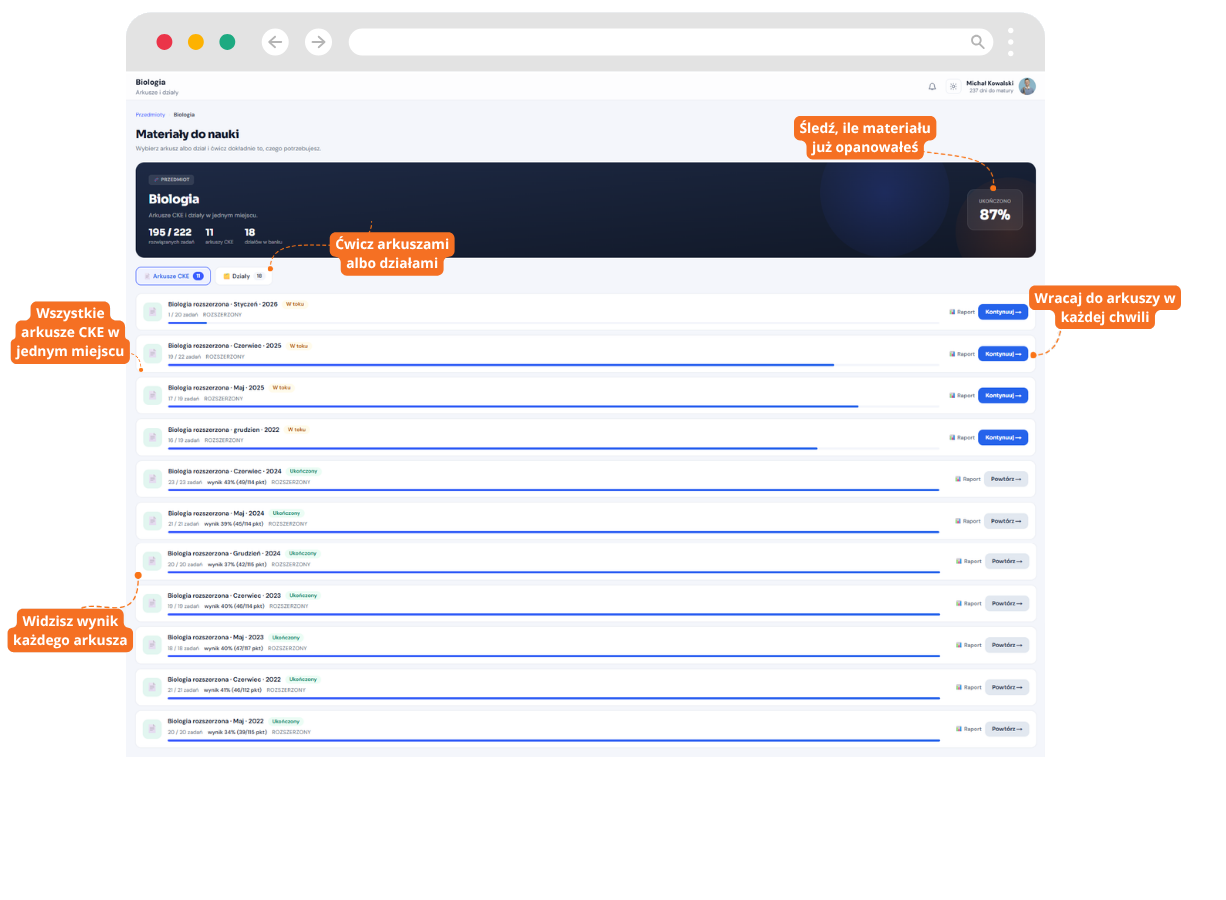The height and width of the screenshot is (900, 1226).
Task: Continue the Styczeń 2026 sheet with Kontynuuj
Action: point(1003,312)
